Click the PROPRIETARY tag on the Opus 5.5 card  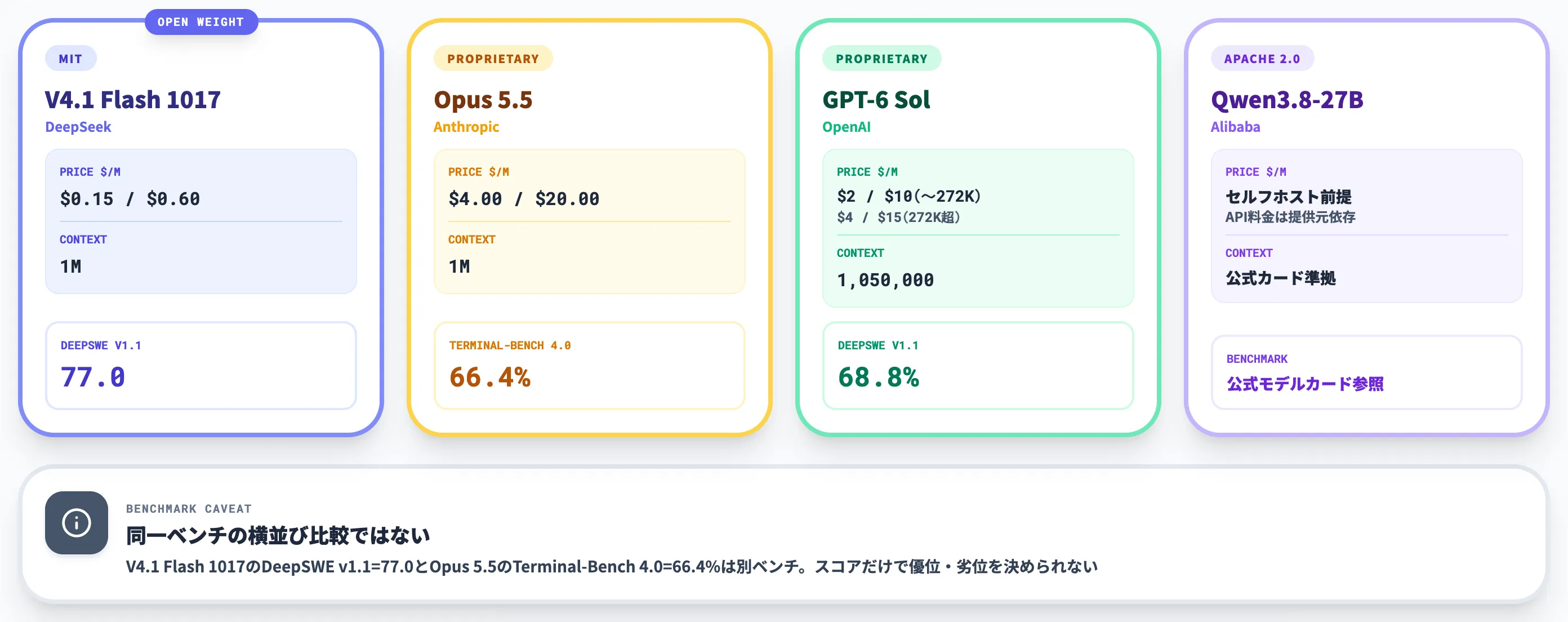tap(493, 59)
